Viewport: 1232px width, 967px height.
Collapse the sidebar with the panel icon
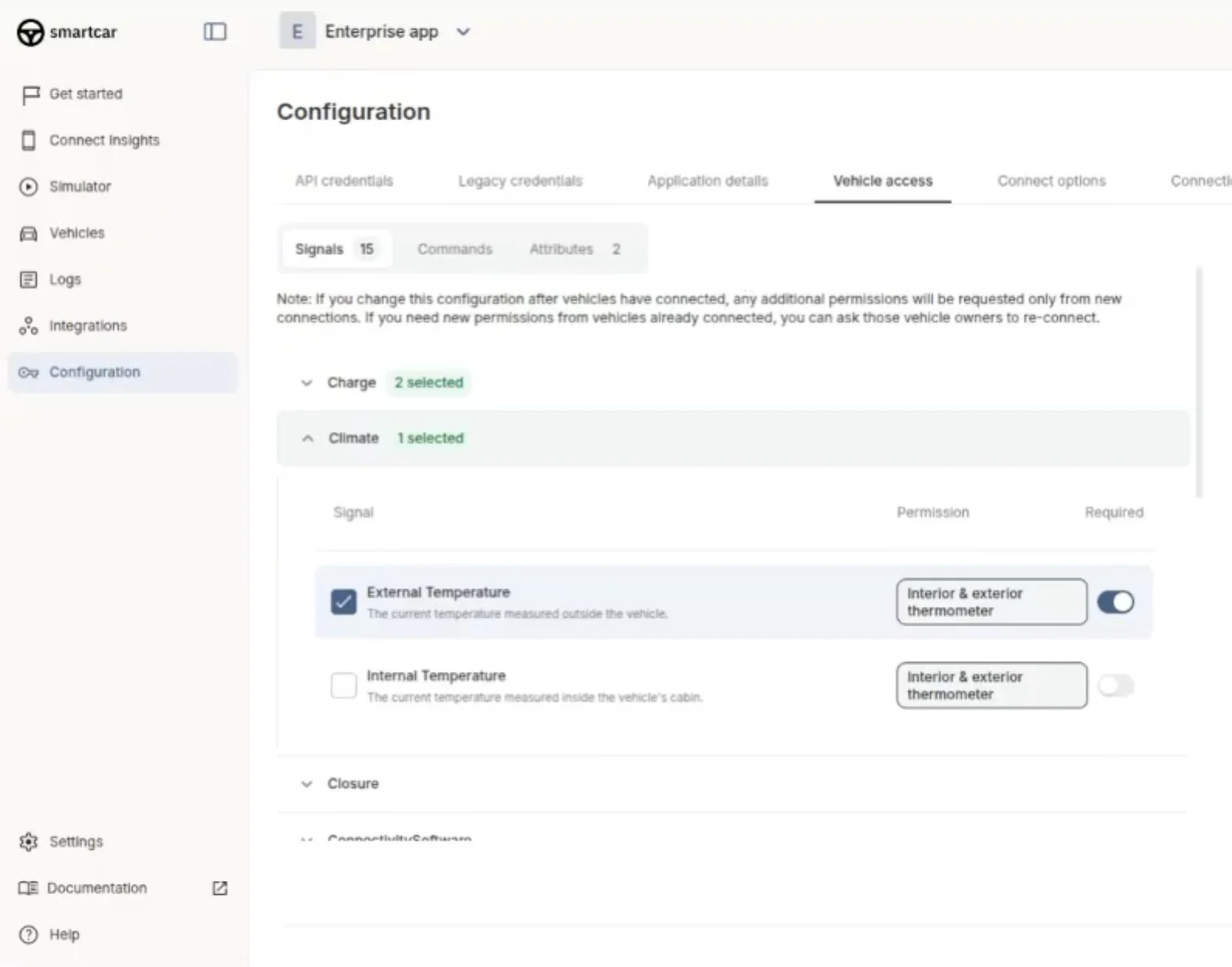pos(215,32)
